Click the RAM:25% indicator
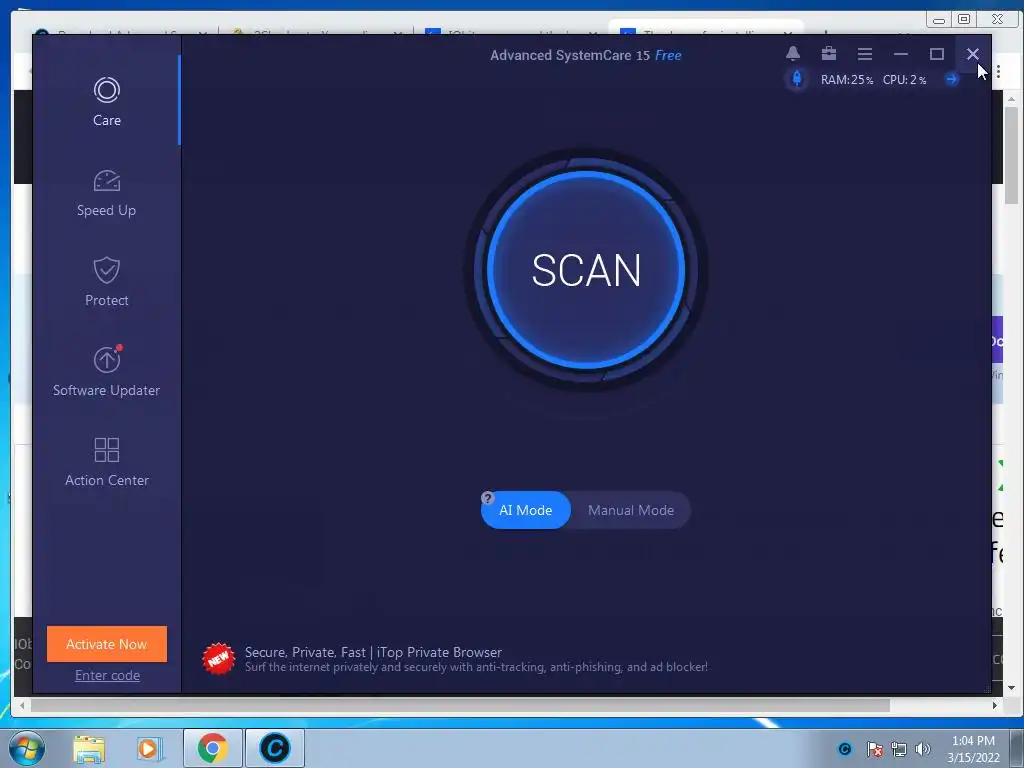Image resolution: width=1024 pixels, height=768 pixels. point(846,80)
